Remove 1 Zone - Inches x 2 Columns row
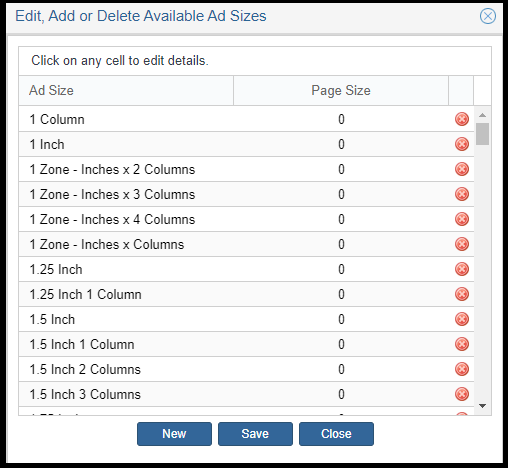This screenshot has width=508, height=468. point(462,169)
